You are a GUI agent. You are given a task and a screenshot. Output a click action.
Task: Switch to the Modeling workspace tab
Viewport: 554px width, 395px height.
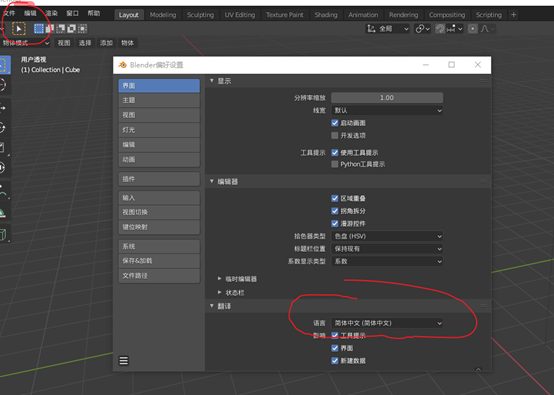163,15
